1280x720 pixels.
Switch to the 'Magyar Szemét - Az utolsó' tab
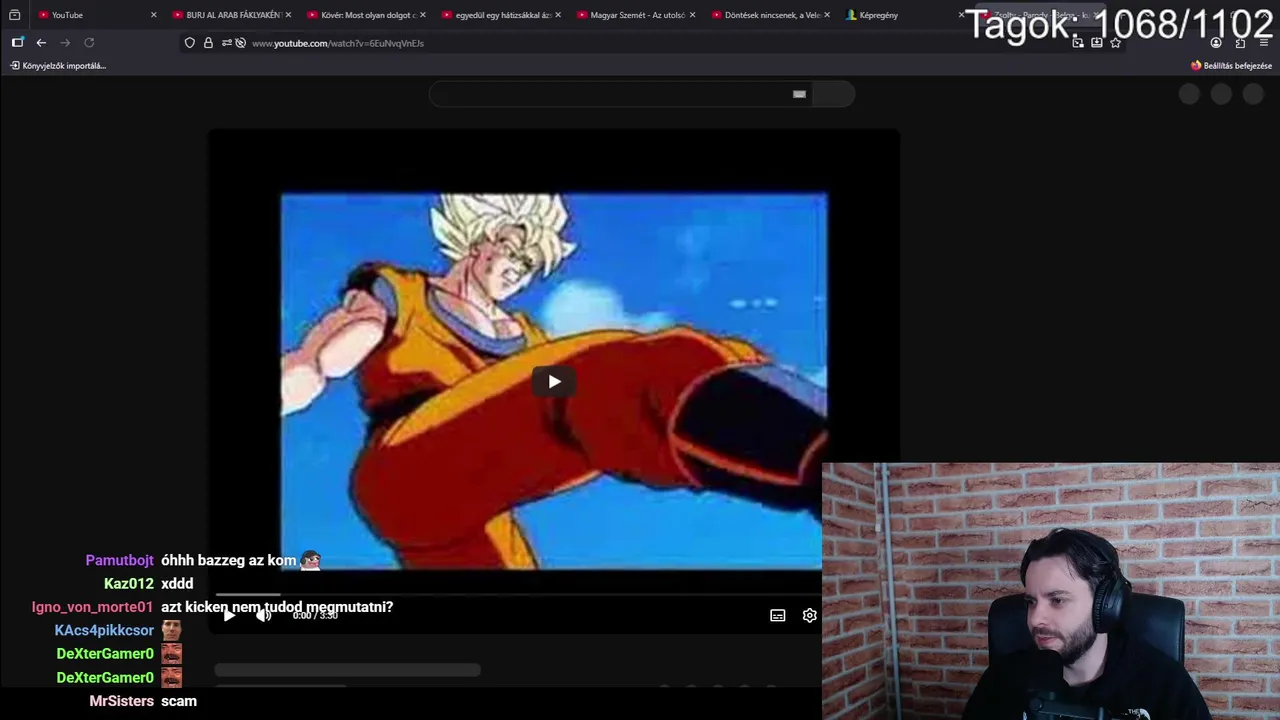tap(635, 15)
